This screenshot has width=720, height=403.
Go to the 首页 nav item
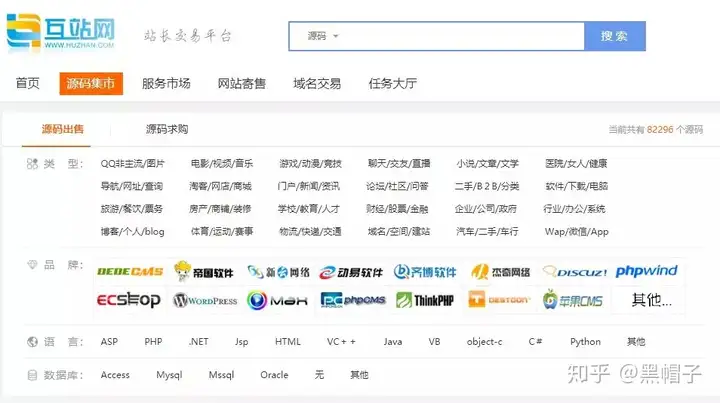pos(28,83)
